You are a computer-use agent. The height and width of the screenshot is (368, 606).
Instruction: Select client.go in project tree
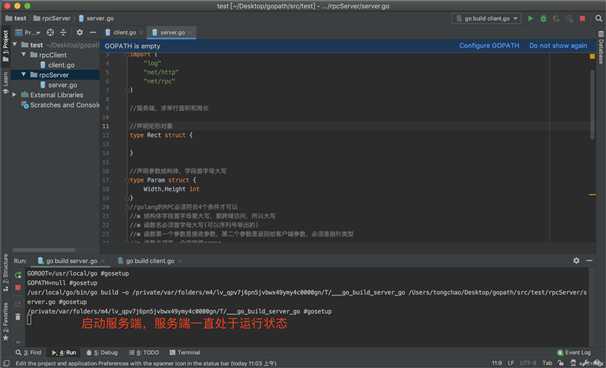(57, 65)
